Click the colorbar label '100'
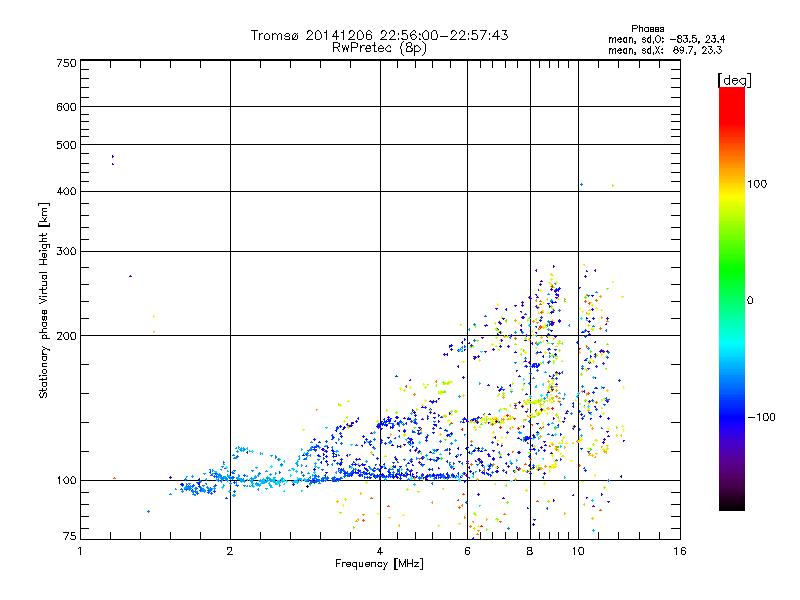Viewport: 800px width, 600px height. 757,184
